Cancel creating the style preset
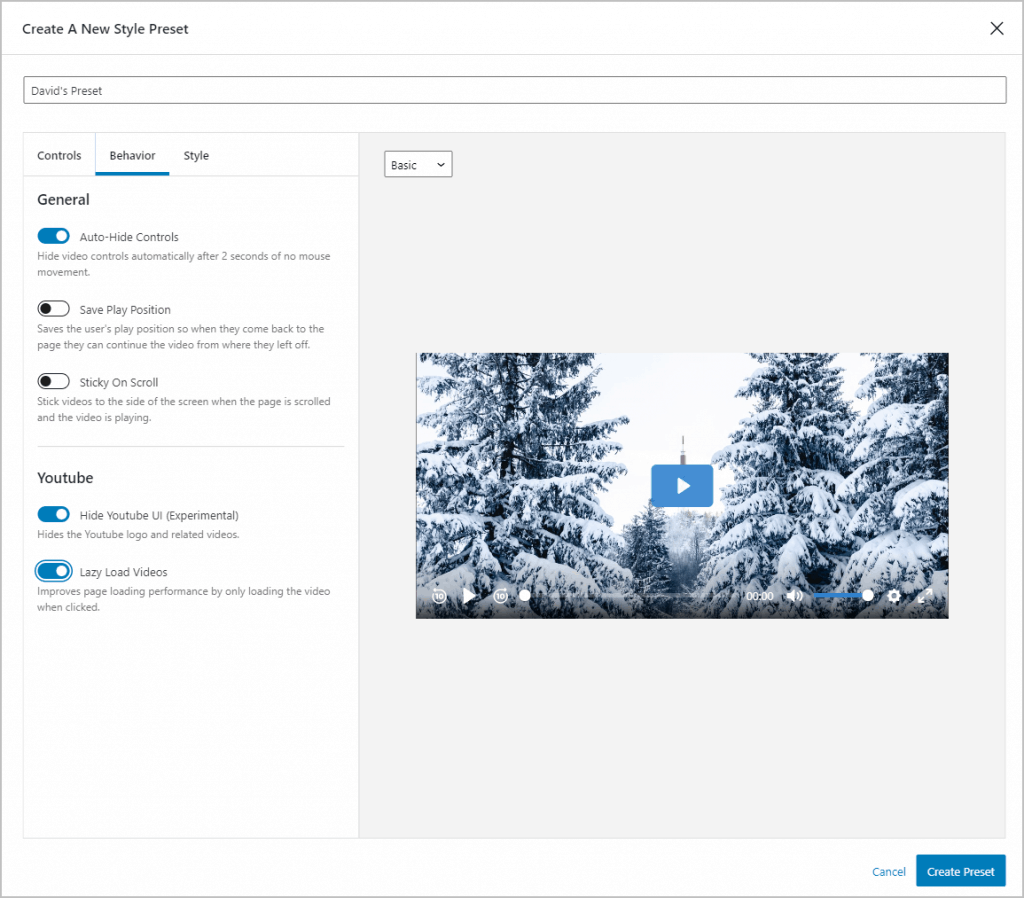1024x898 pixels. pyautogui.click(x=888, y=871)
